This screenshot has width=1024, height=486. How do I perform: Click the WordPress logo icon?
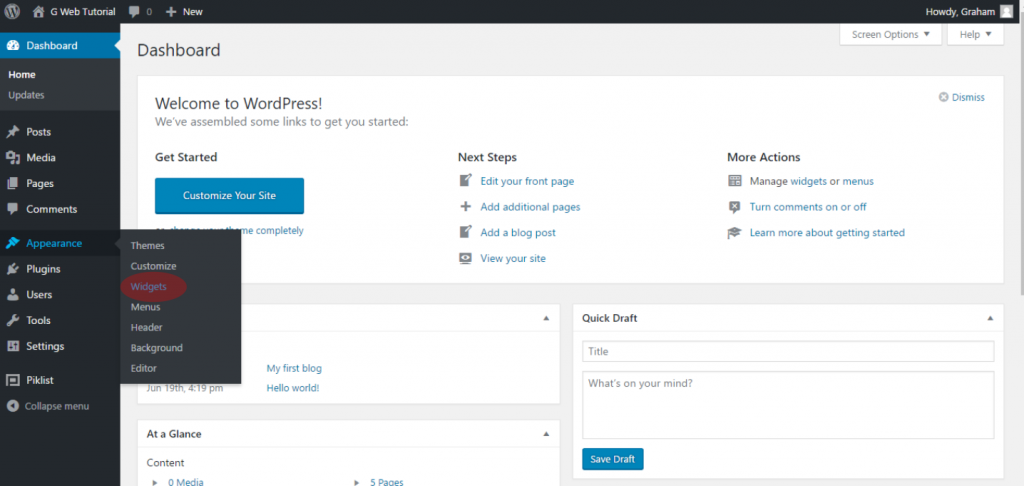12,11
